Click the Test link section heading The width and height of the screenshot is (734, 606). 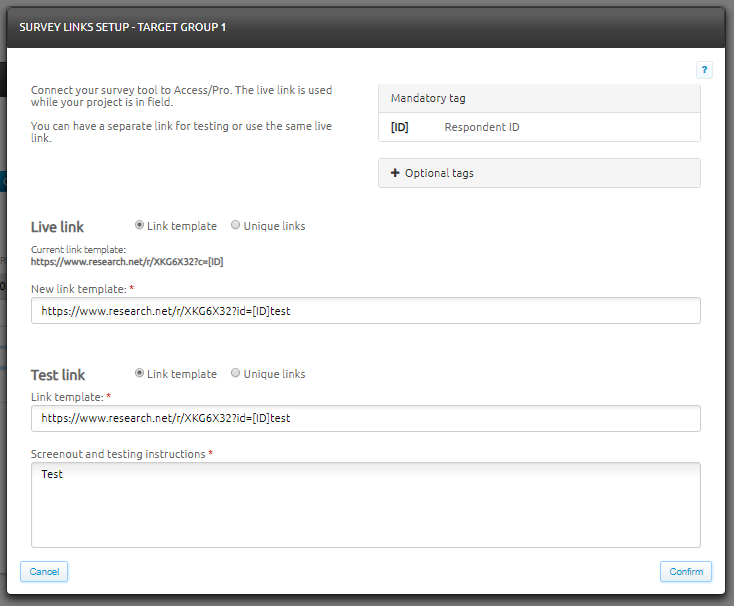click(x=58, y=375)
